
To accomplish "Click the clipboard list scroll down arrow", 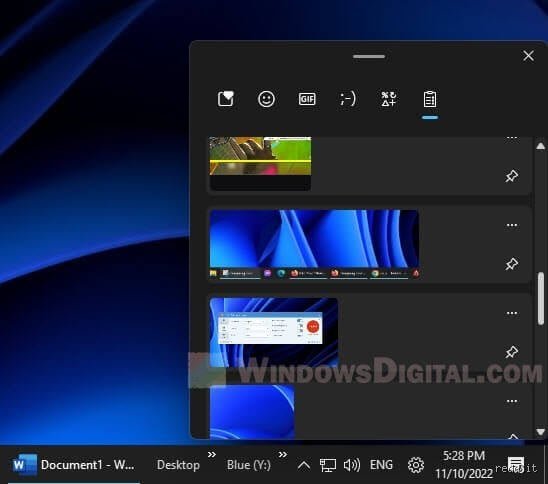I will pyautogui.click(x=540, y=432).
